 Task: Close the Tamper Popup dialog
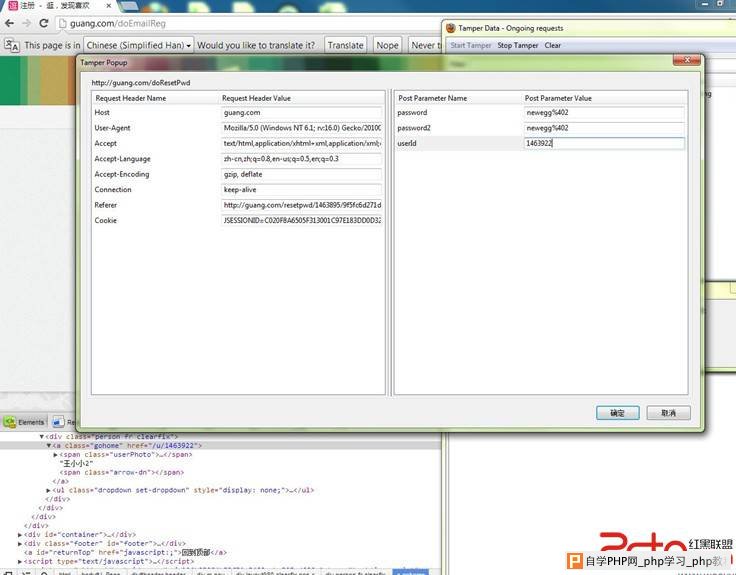[x=687, y=60]
